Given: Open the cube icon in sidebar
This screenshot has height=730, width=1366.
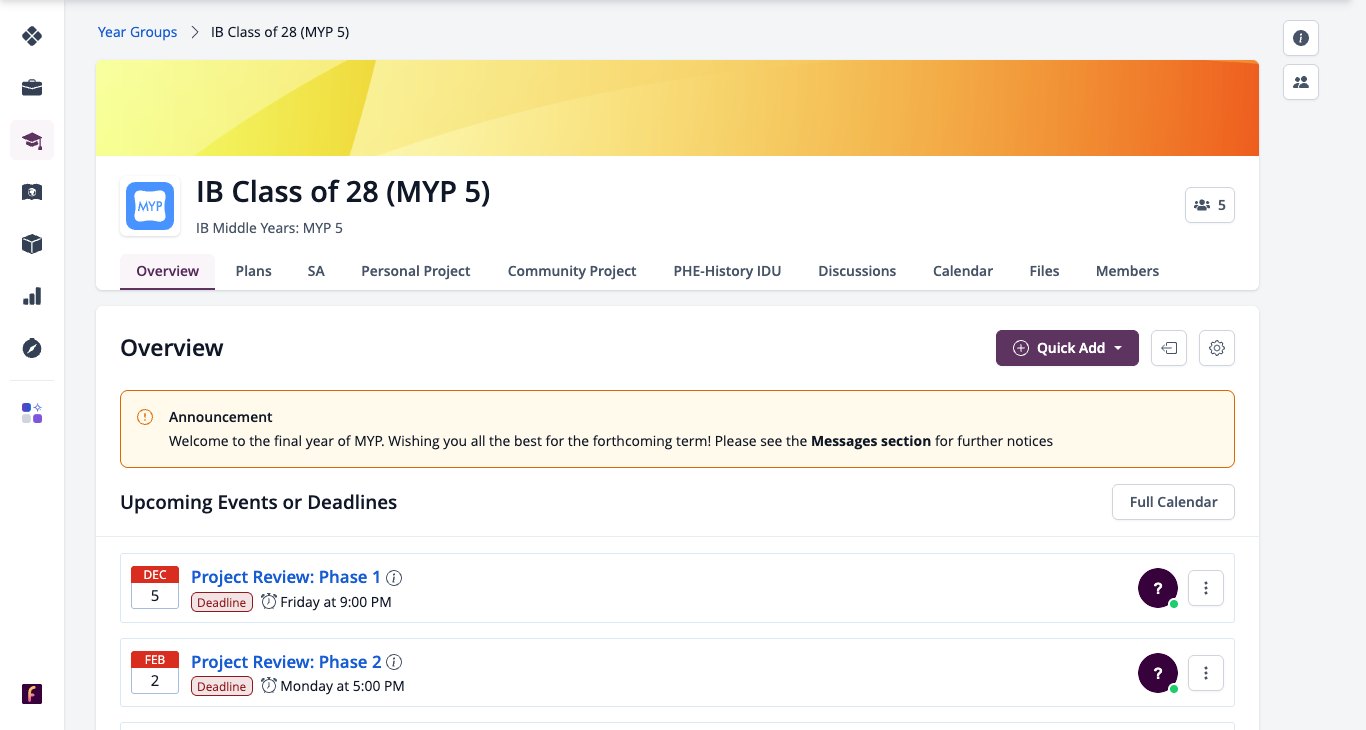Looking at the screenshot, I should click(32, 244).
